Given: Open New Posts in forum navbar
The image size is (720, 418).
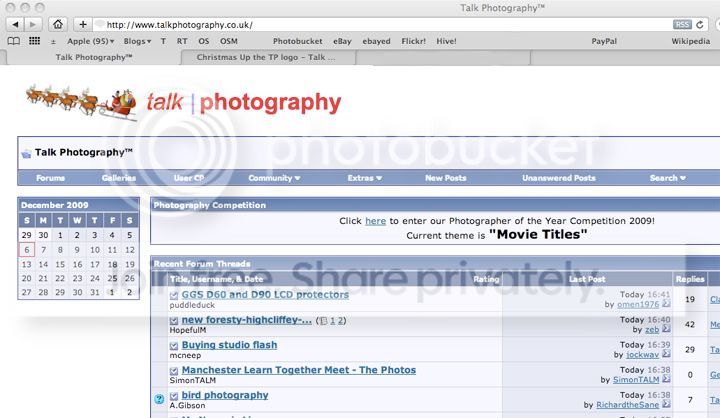Looking at the screenshot, I should point(445,178).
